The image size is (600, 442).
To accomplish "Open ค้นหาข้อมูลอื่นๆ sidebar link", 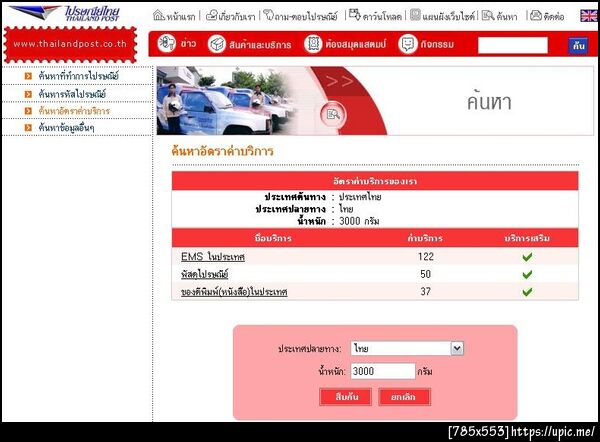I will pyautogui.click(x=66, y=128).
